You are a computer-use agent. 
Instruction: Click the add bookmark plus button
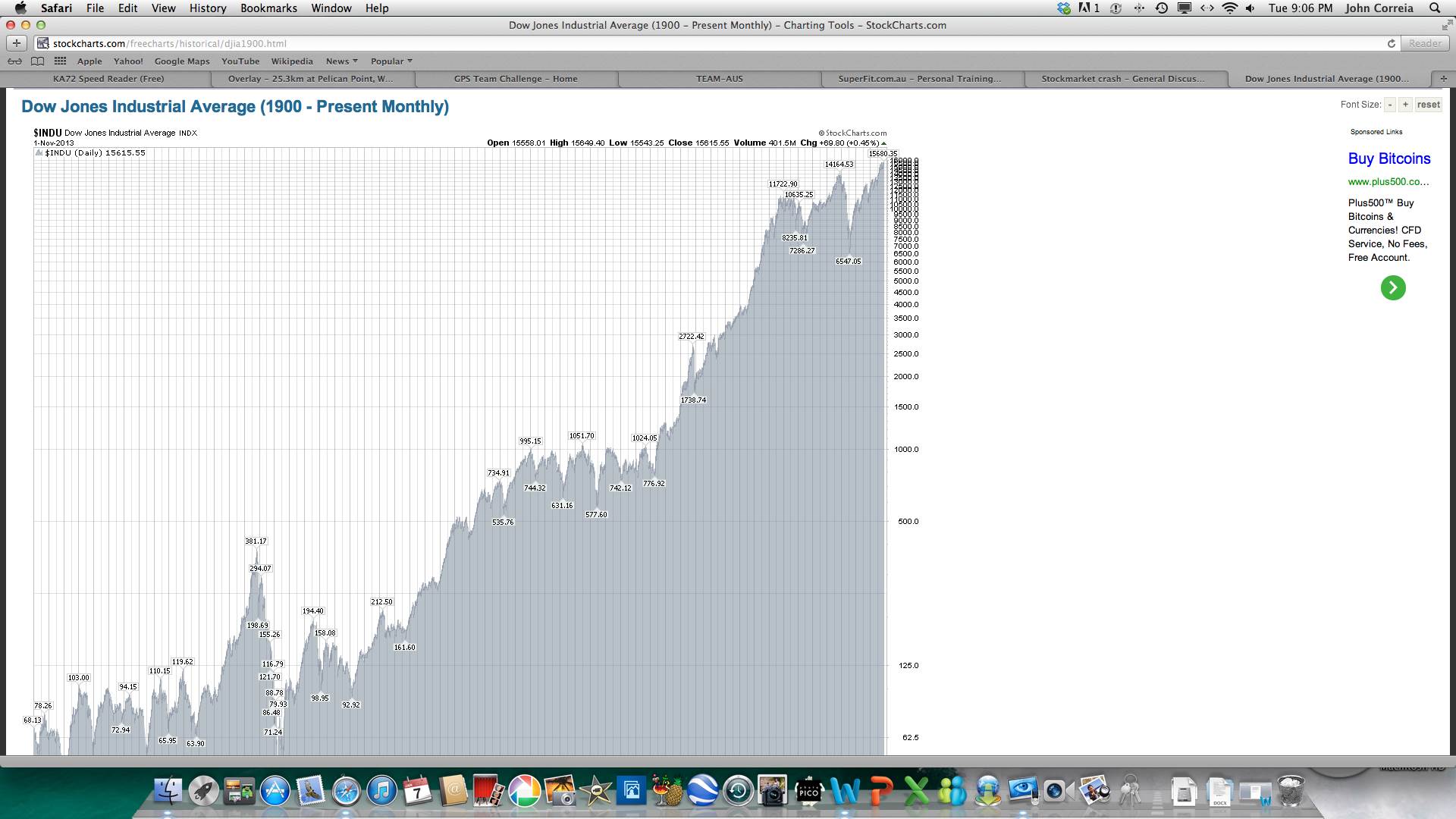(17, 43)
